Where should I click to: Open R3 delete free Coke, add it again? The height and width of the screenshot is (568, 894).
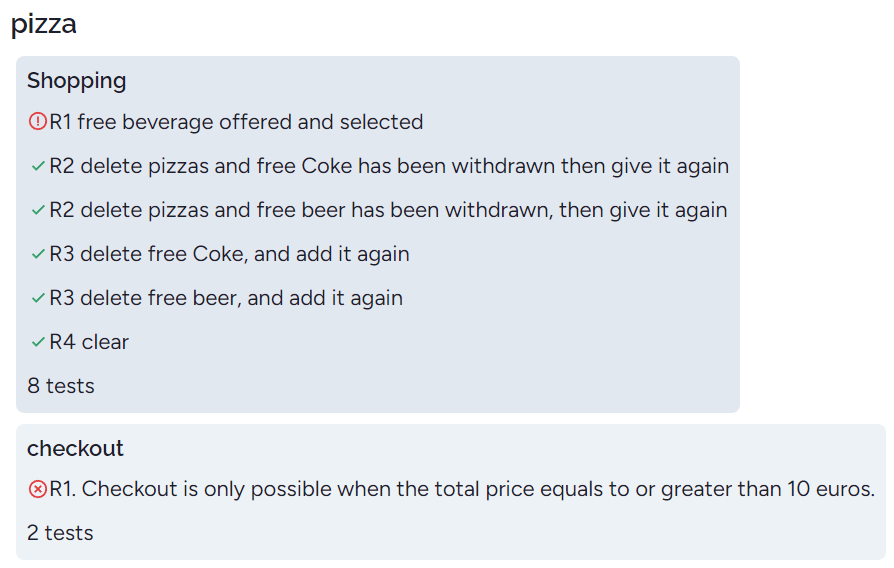tap(229, 254)
